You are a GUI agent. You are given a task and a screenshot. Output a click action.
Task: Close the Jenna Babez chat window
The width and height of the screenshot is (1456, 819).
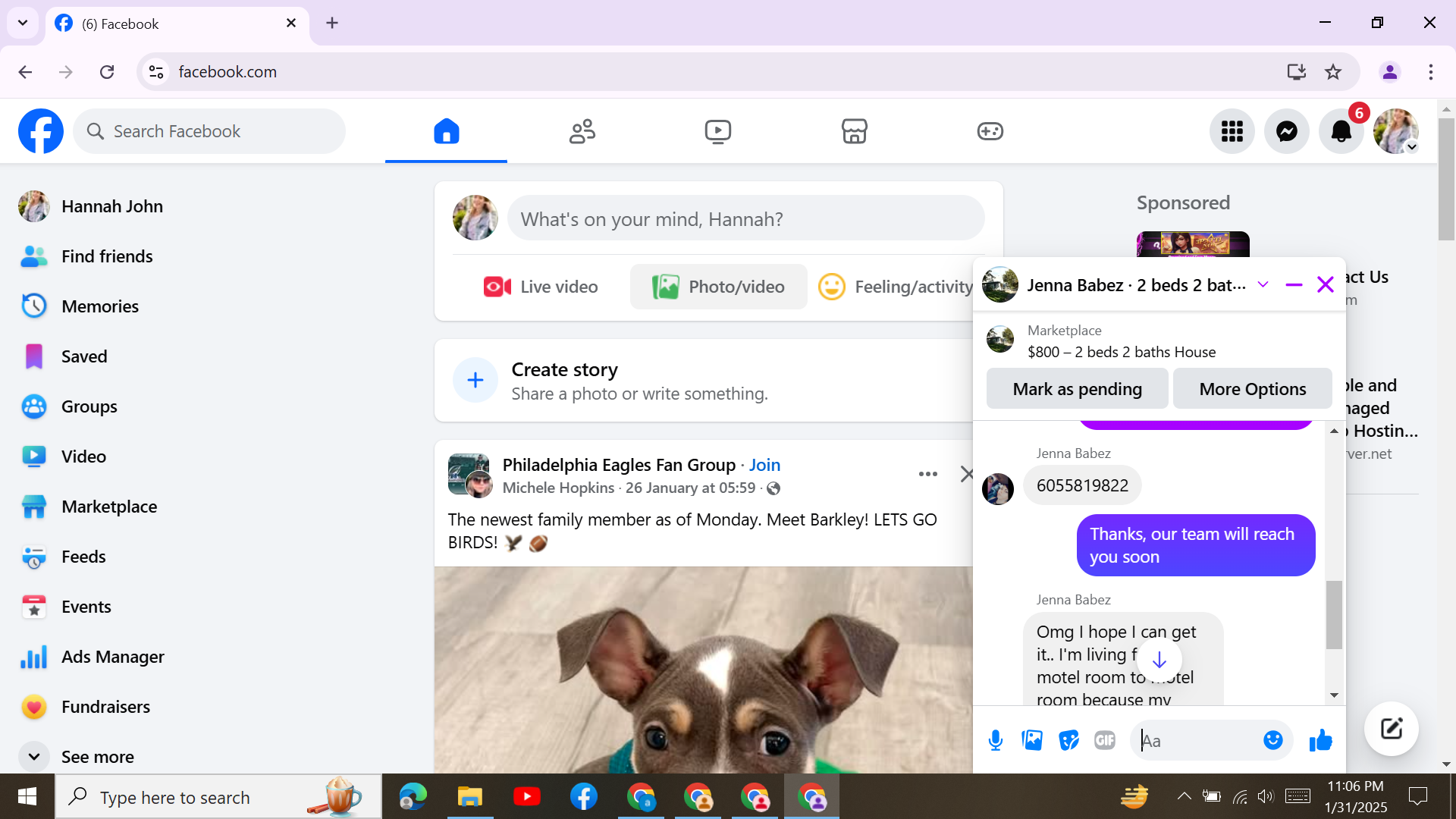[x=1326, y=284]
